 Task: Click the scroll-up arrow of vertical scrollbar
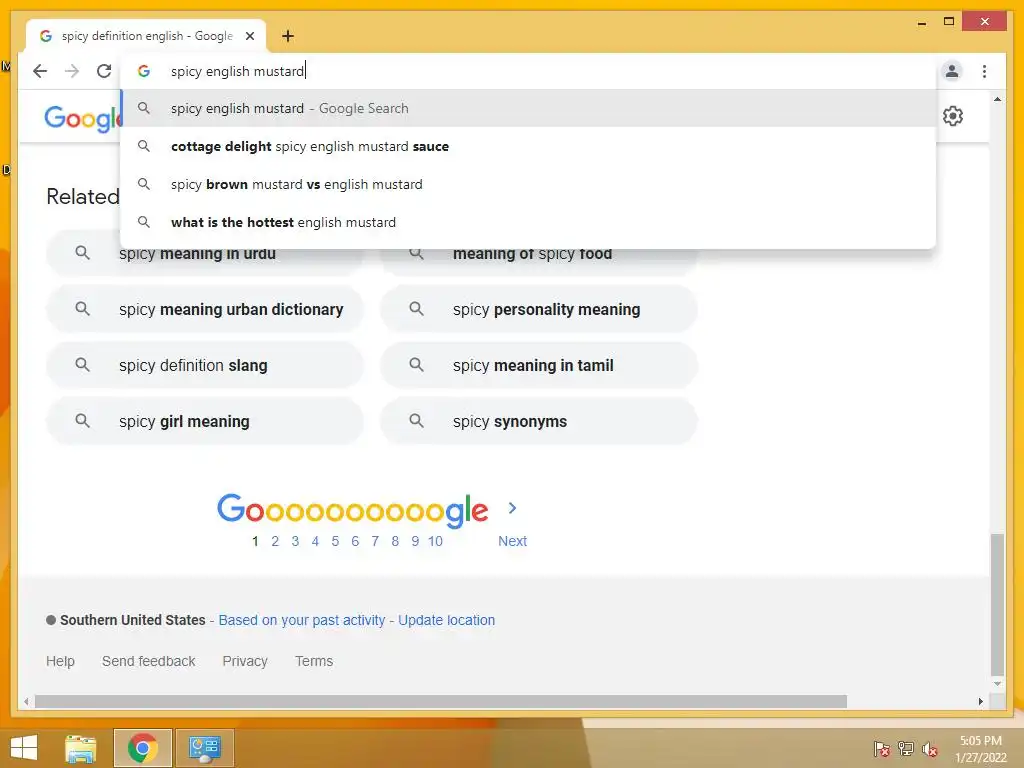[x=997, y=99]
